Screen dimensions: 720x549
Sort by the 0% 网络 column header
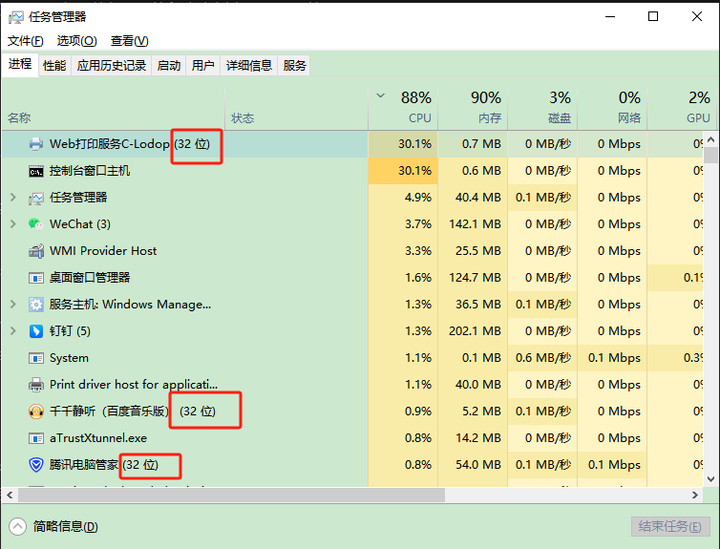pos(613,109)
